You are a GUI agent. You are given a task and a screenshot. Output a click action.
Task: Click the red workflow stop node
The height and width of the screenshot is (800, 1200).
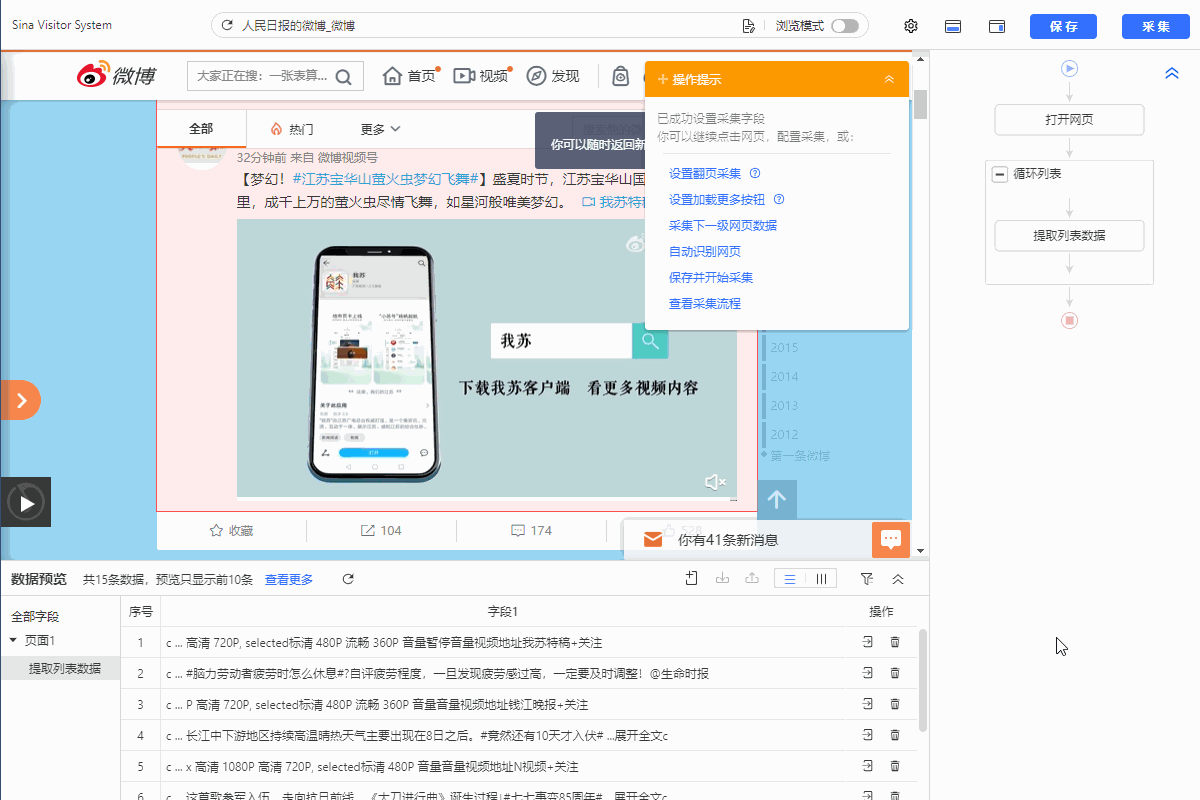(x=1070, y=321)
